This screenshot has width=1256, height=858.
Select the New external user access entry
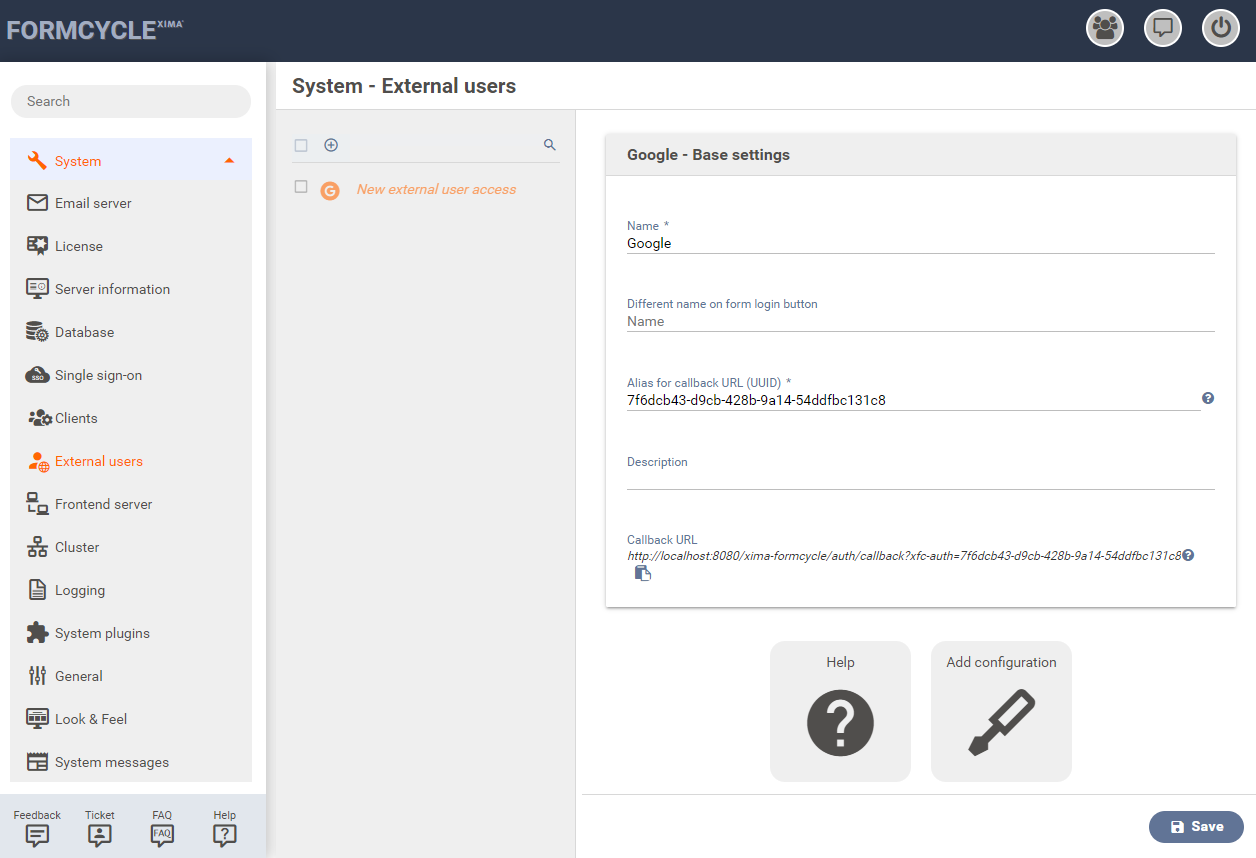pyautogui.click(x=436, y=190)
